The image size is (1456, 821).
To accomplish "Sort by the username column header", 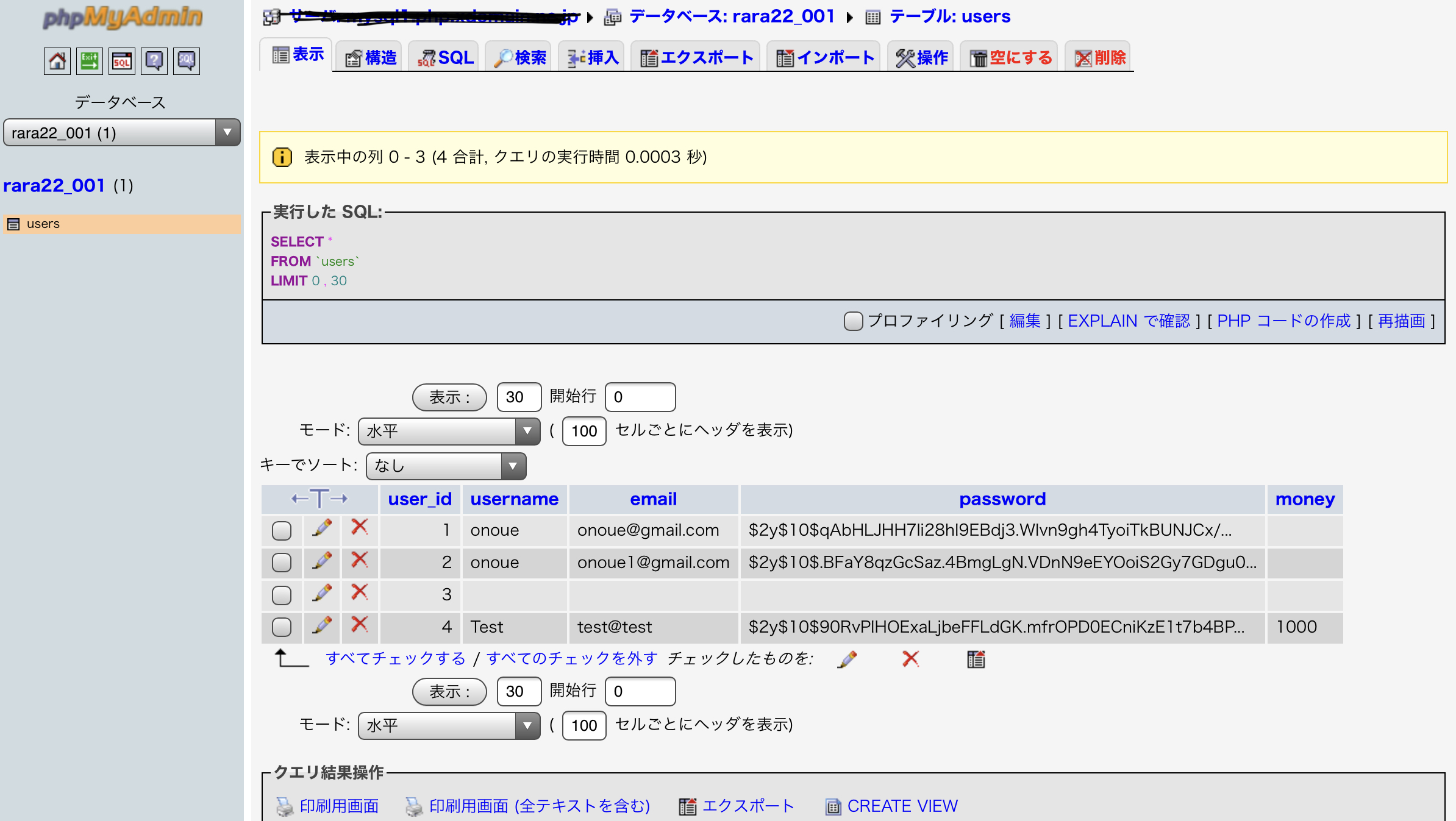I will 514,499.
